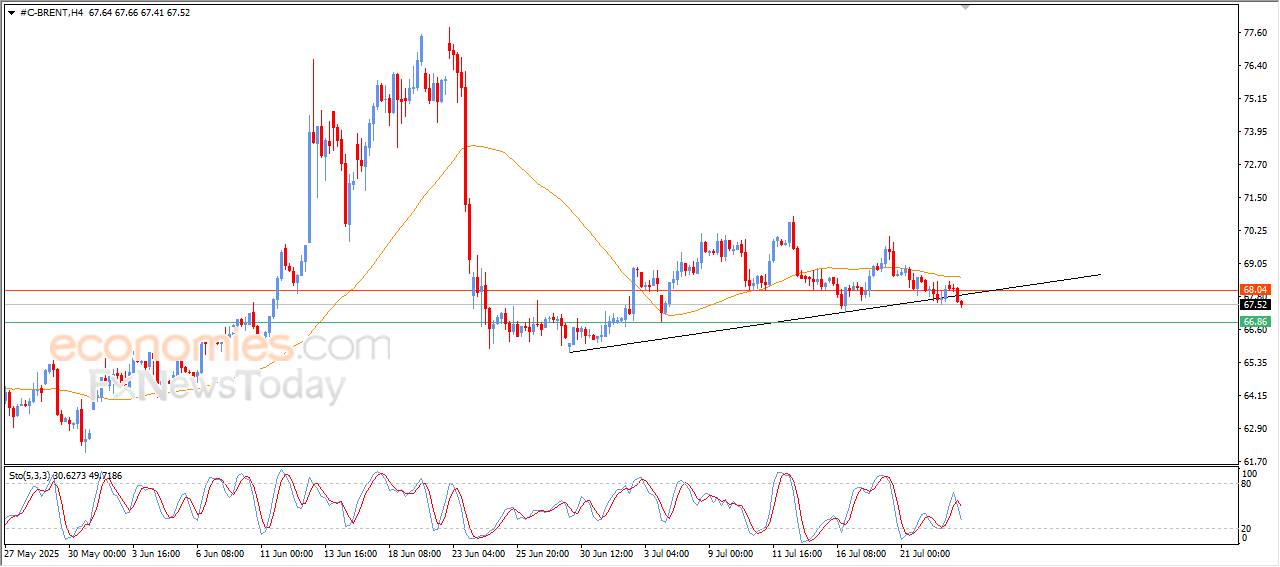Select the #C-BRENT,H4 symbol title text
This screenshot has height=567, width=1280.
(51, 13)
